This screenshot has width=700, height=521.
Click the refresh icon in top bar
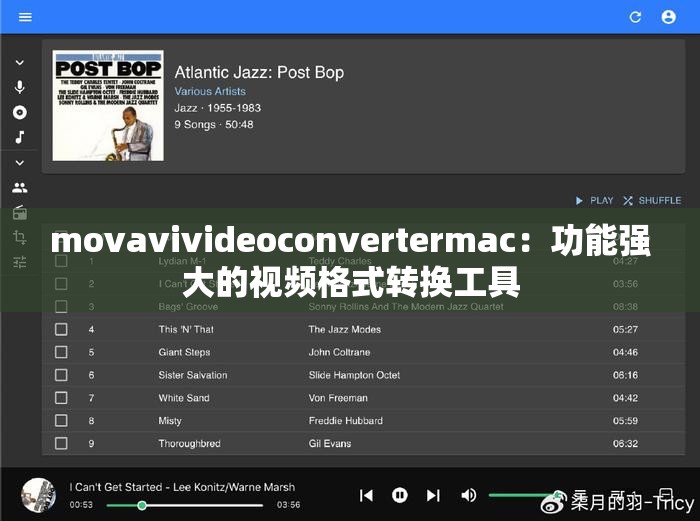[635, 17]
